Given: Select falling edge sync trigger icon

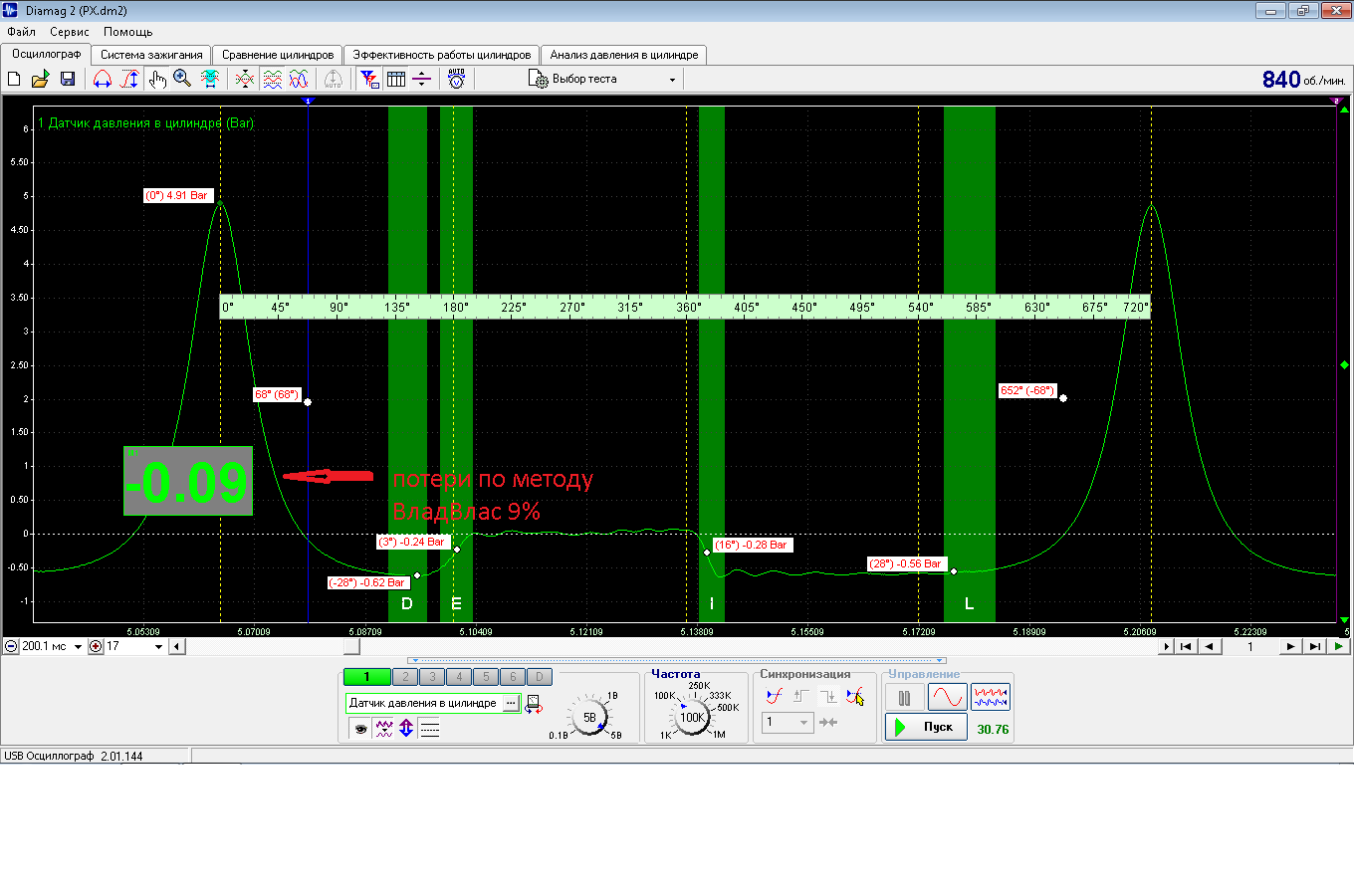Looking at the screenshot, I should 828,697.
